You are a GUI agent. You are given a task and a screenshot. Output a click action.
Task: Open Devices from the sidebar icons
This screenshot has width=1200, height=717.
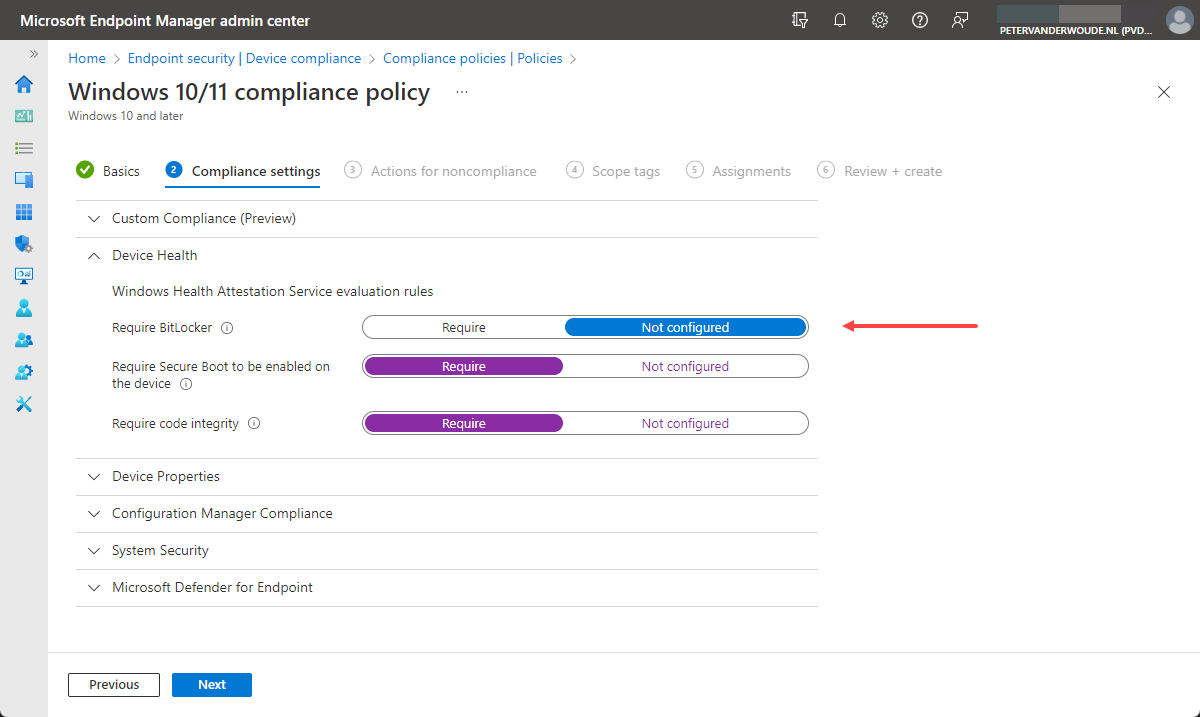(23, 180)
